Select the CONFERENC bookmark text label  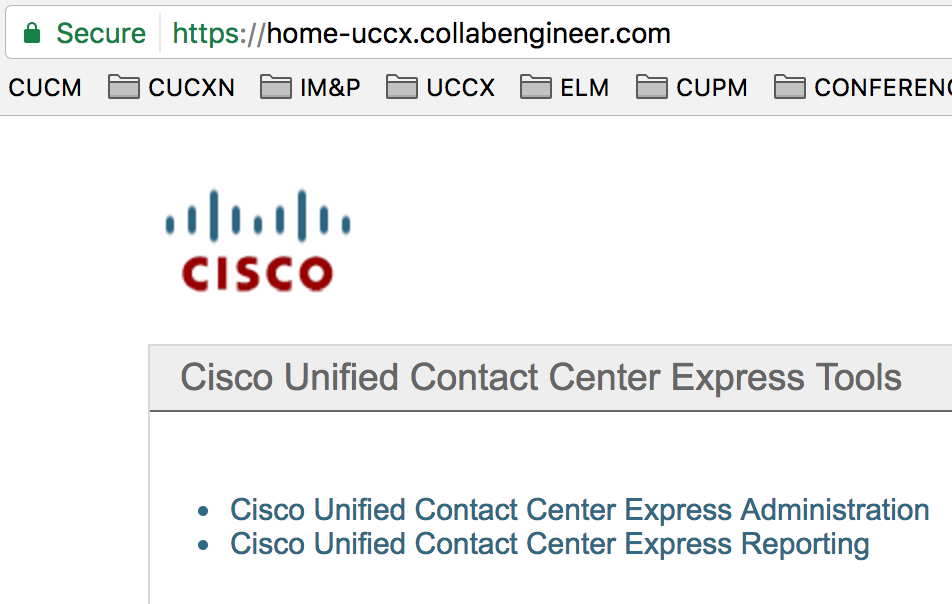coord(882,88)
